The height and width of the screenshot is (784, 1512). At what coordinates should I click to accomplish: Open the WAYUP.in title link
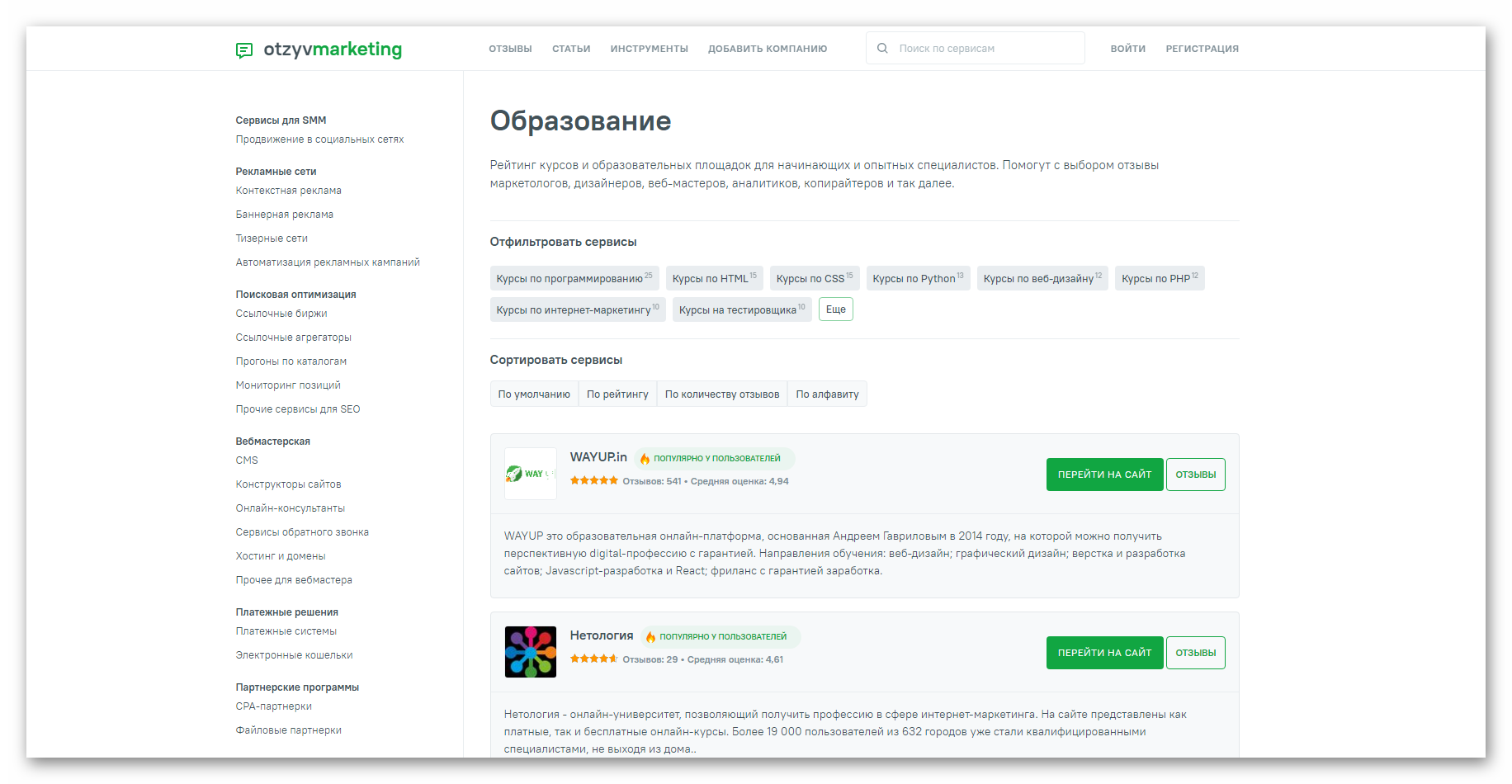(598, 457)
